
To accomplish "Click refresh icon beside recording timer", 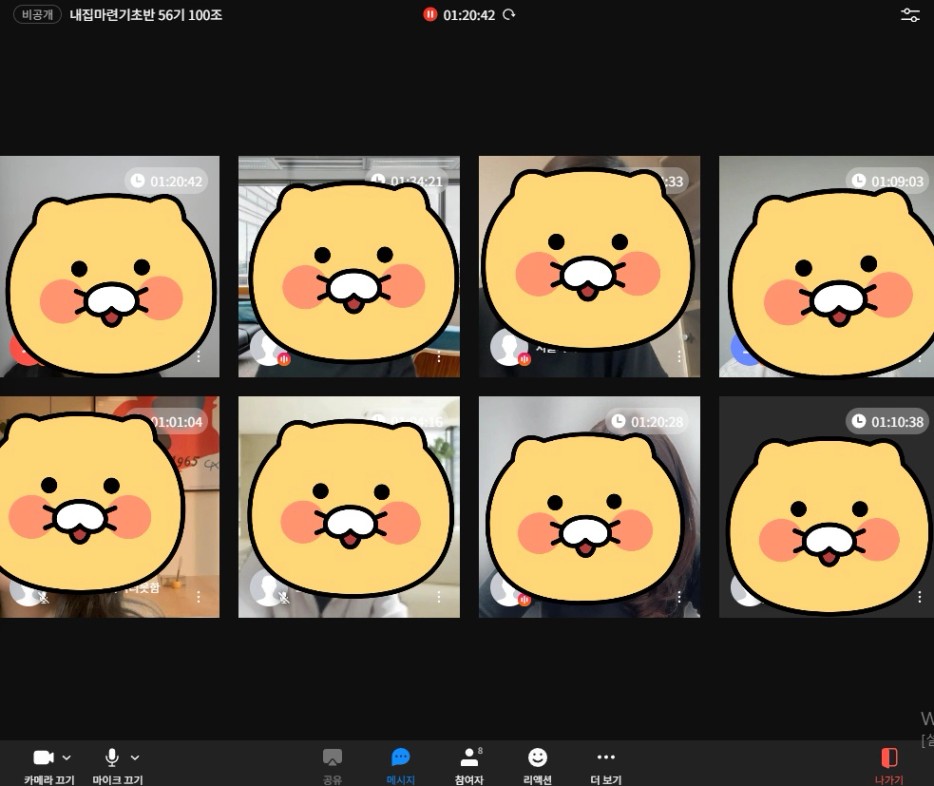I will [x=509, y=14].
